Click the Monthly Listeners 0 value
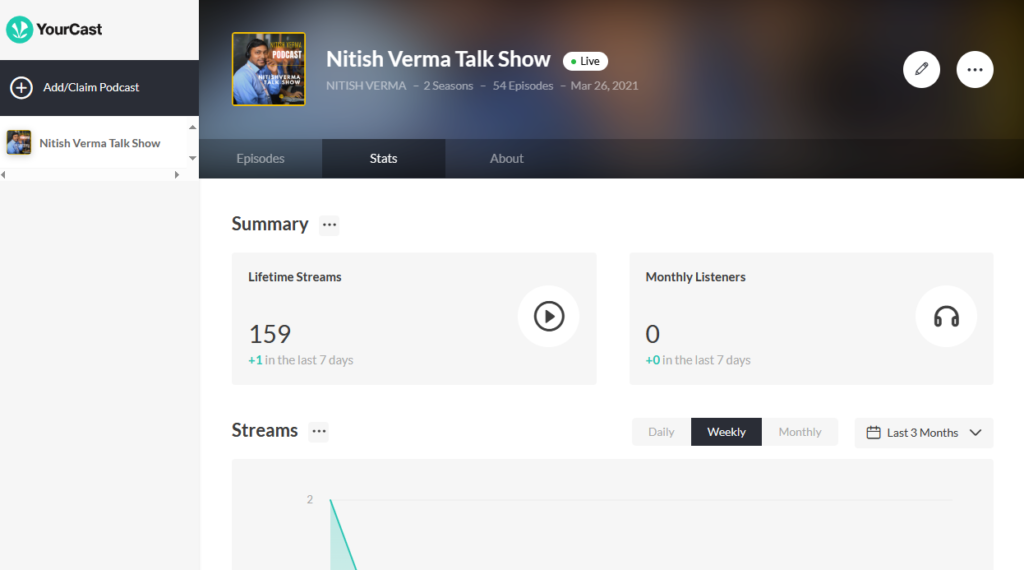 point(652,334)
